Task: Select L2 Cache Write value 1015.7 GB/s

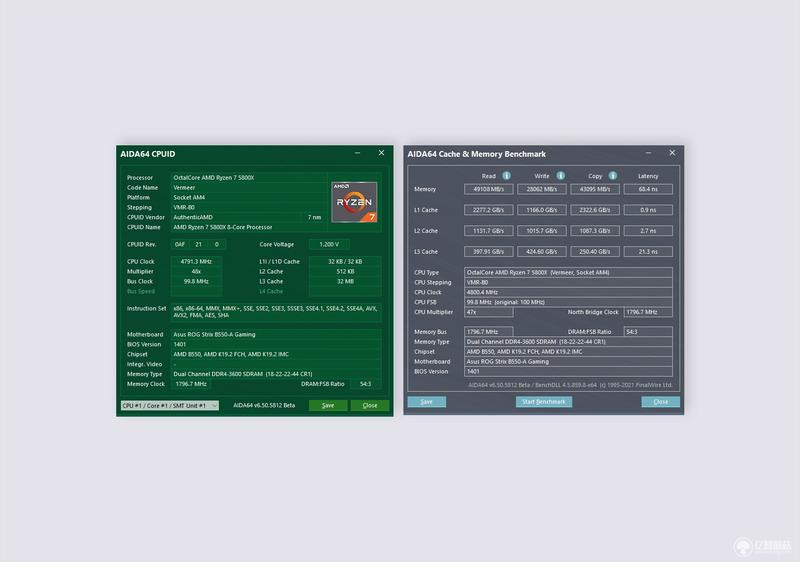Action: (x=541, y=231)
